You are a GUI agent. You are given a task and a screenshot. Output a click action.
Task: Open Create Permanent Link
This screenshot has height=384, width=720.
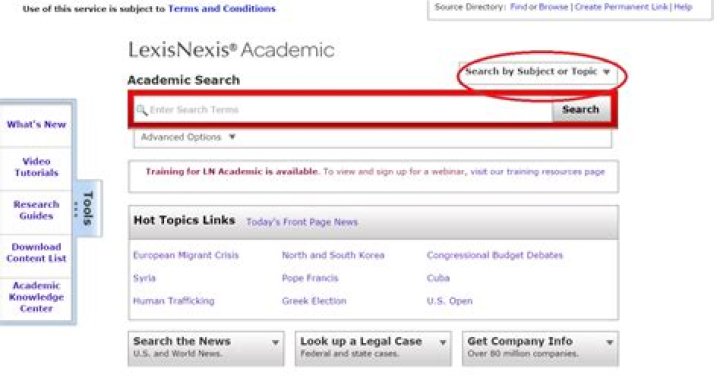click(x=621, y=7)
